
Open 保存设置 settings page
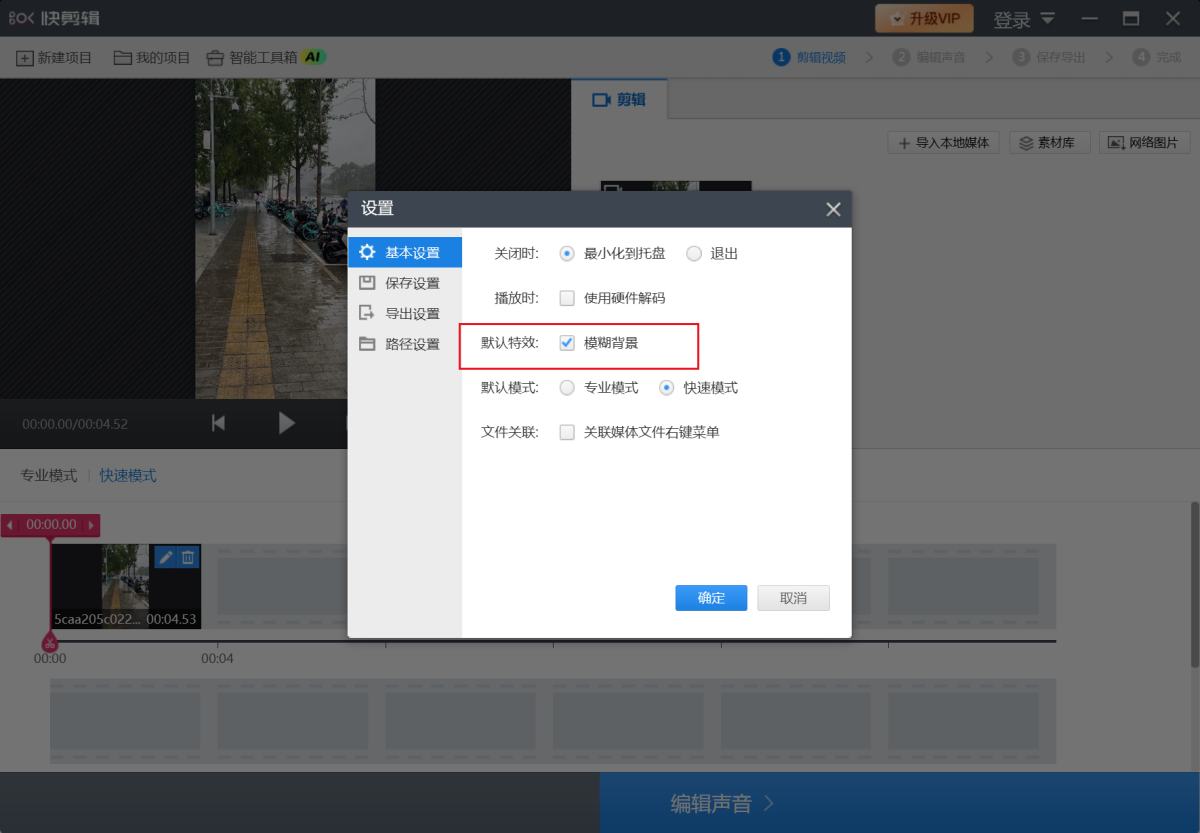click(x=404, y=283)
